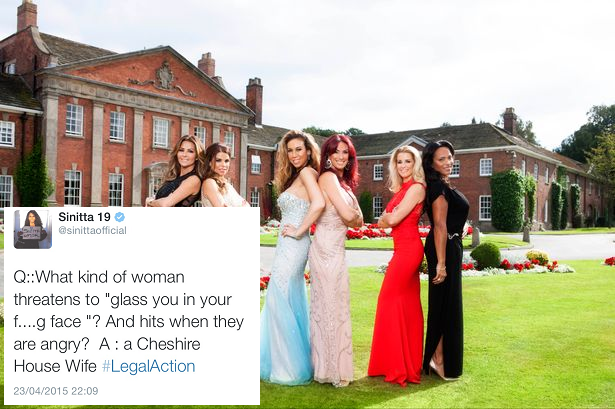The width and height of the screenshot is (615, 409).
Task: Click the blue verified badge icon
Action: tap(120, 217)
